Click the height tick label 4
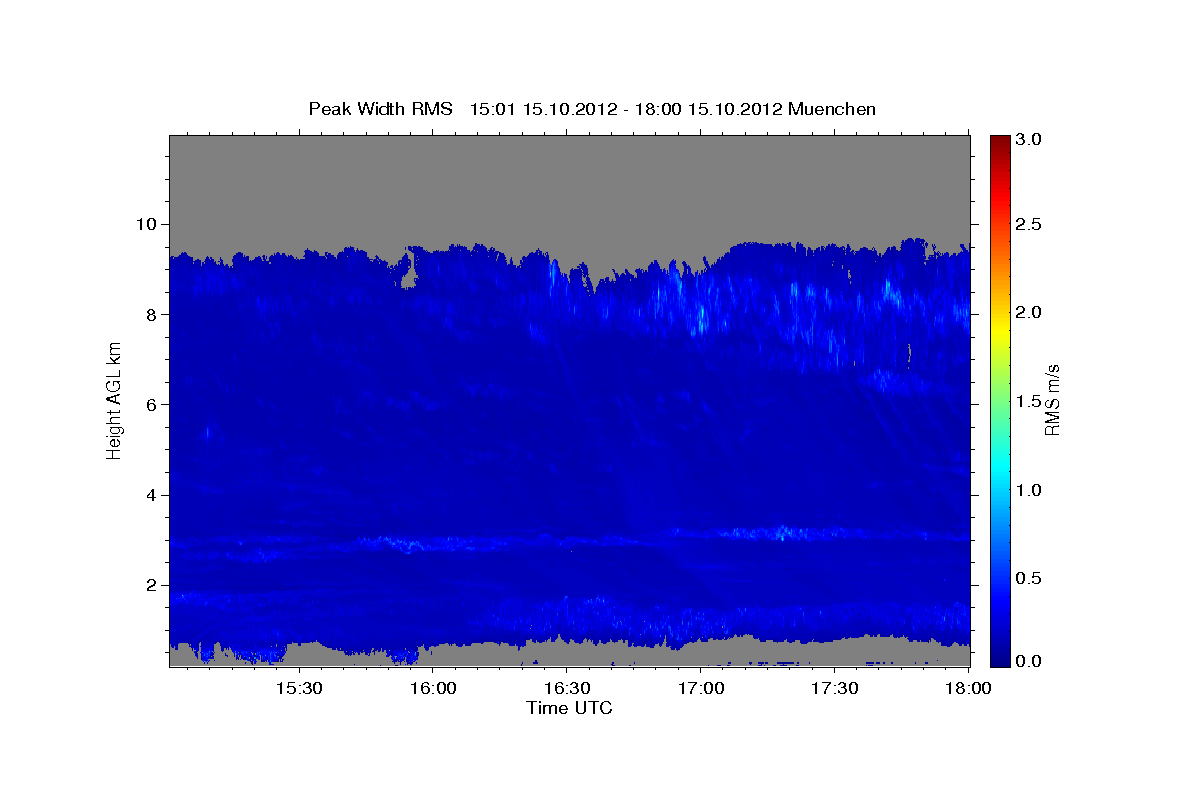The image size is (1200, 800). click(x=154, y=495)
